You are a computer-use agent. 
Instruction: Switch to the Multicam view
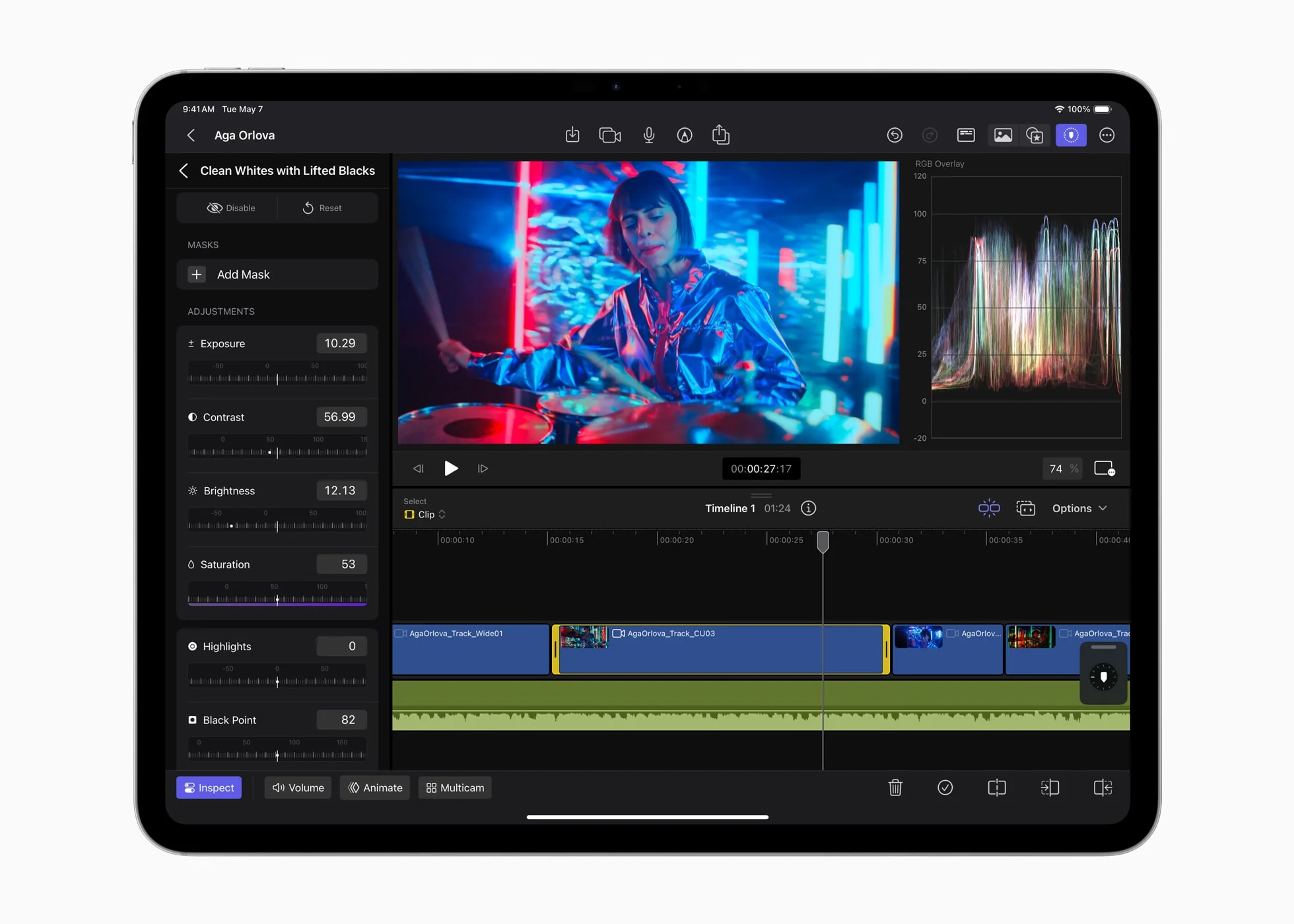[454, 787]
